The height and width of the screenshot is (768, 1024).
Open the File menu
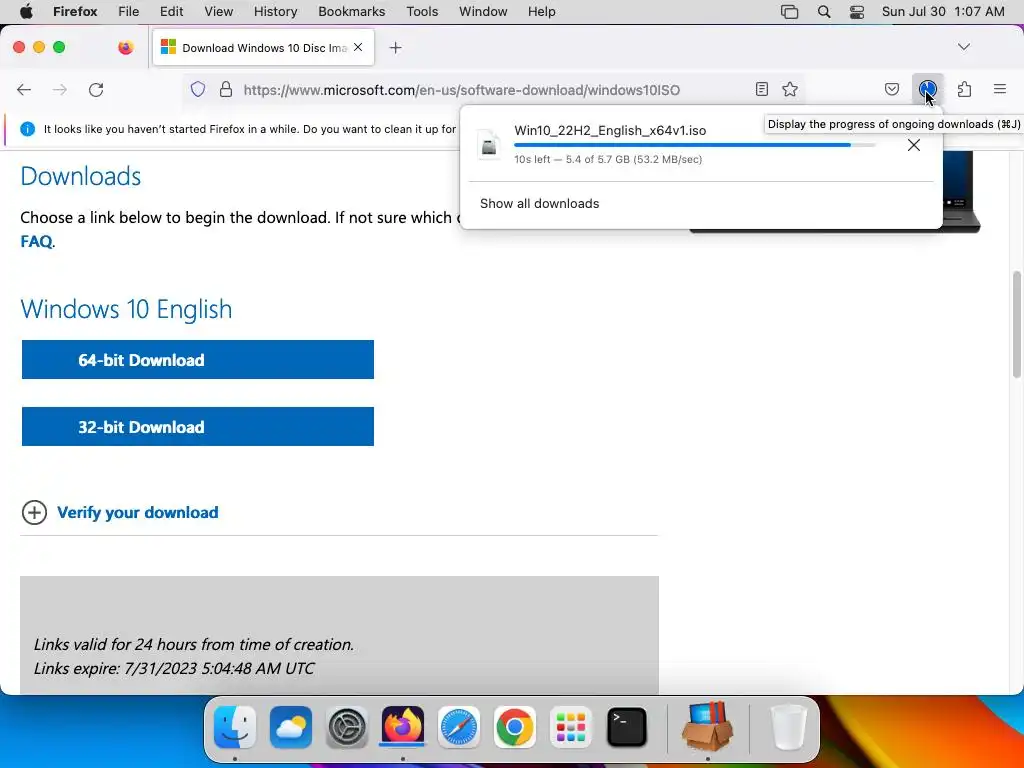pos(128,12)
